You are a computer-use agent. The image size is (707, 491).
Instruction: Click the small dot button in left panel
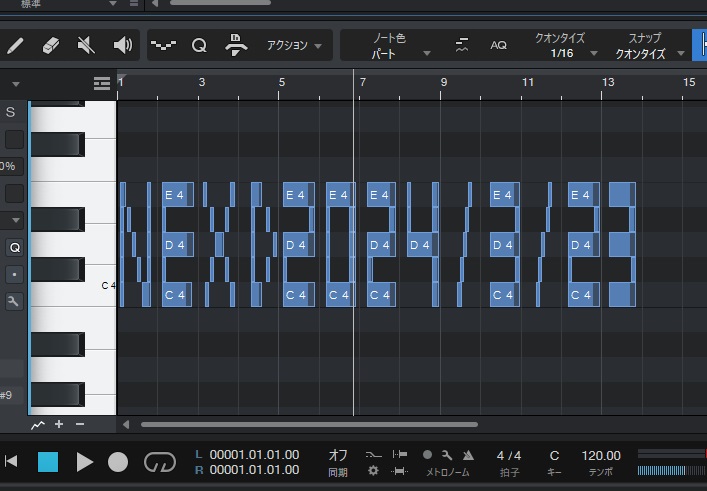click(14, 274)
